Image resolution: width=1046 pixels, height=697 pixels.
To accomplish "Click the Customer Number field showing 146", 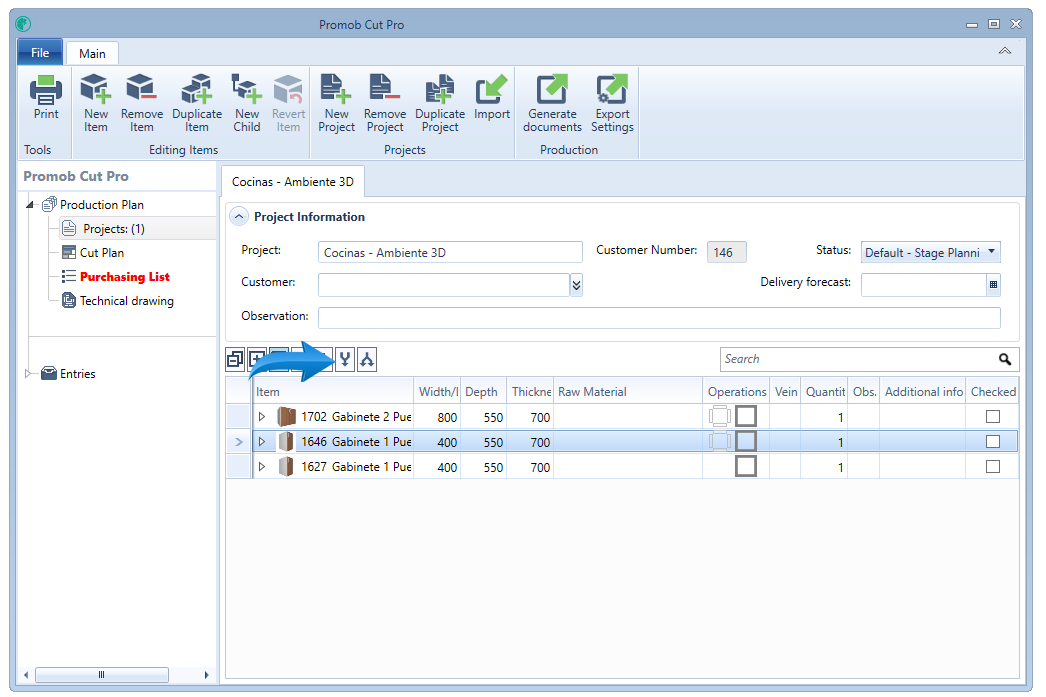I will click(726, 252).
